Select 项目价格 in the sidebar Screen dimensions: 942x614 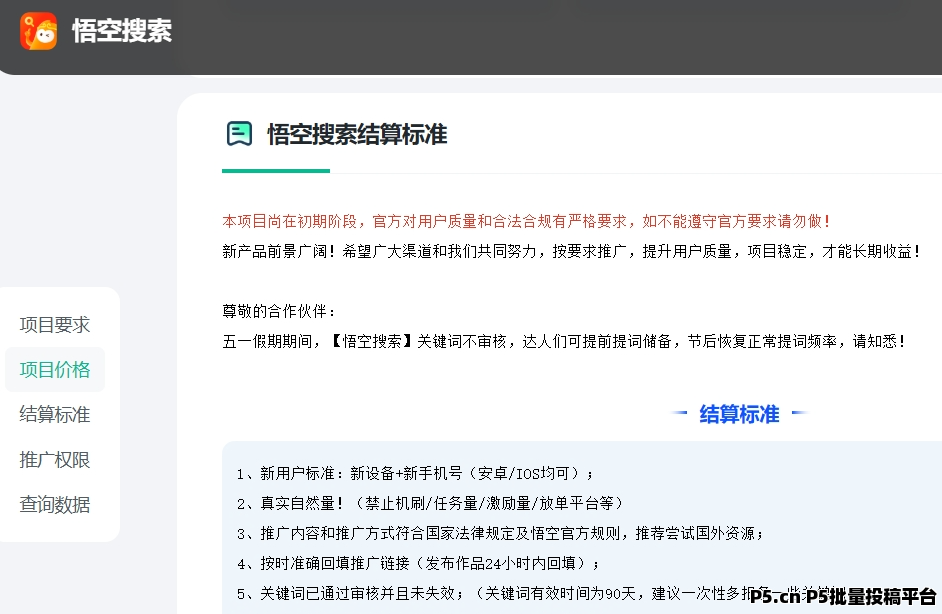(55, 369)
